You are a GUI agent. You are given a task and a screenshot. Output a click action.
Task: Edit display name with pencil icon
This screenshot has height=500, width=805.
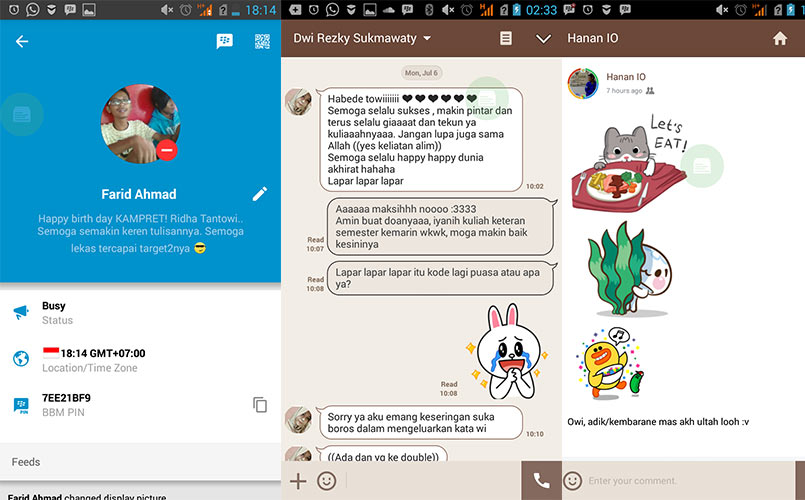(x=260, y=194)
